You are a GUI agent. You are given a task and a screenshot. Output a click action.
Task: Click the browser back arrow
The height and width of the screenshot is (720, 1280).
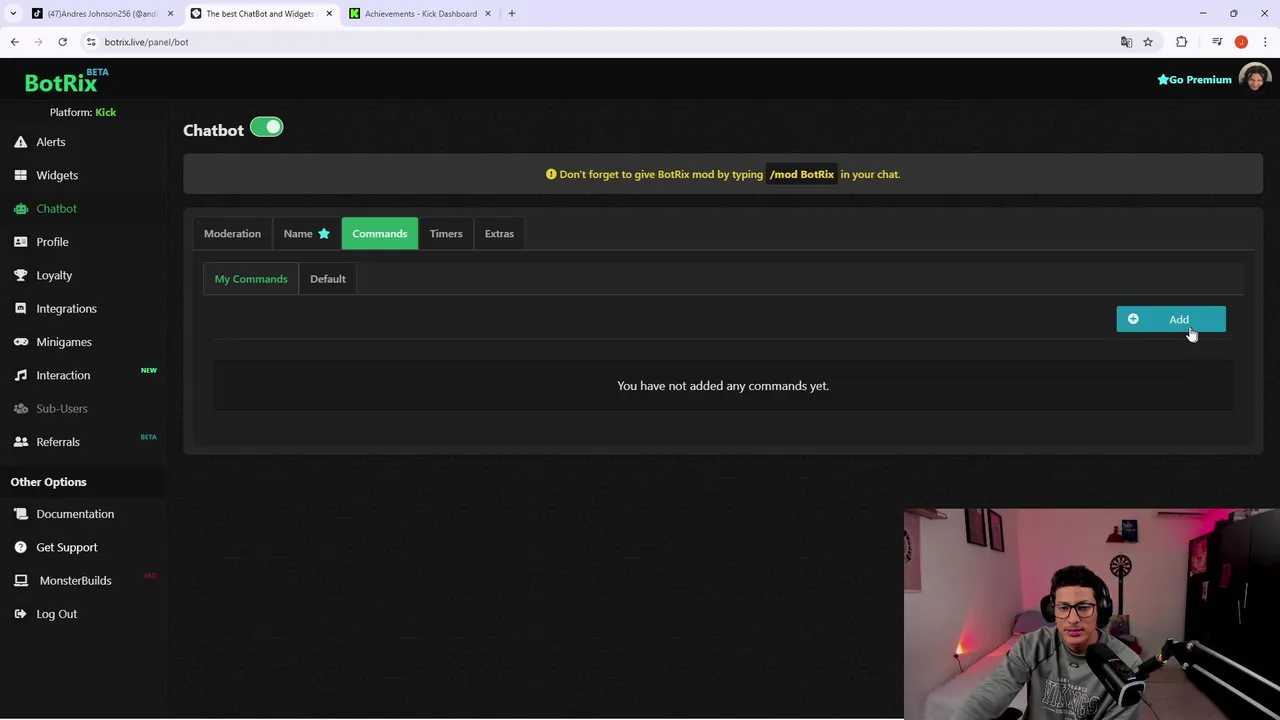click(15, 42)
